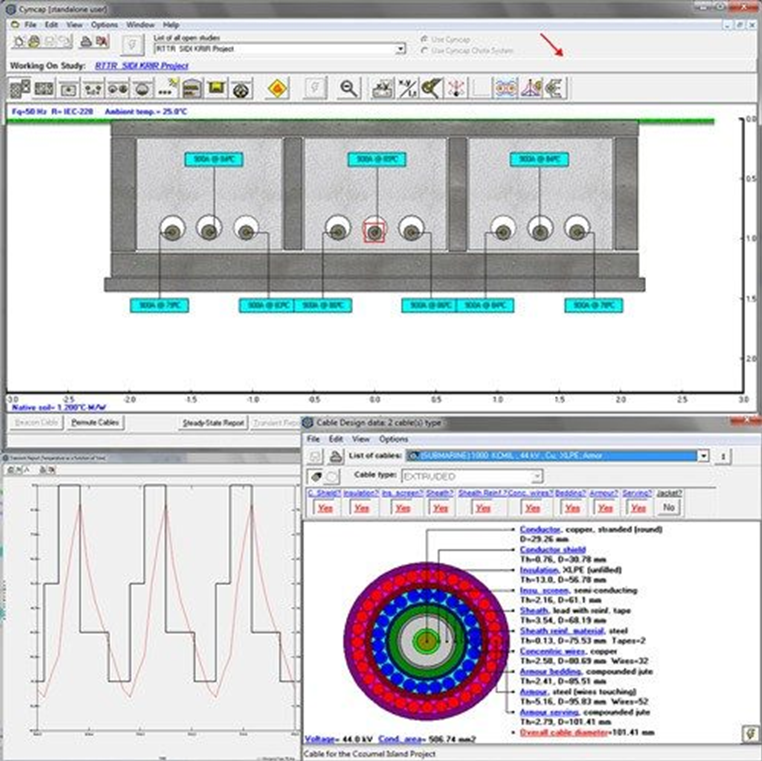Click the Conductor link in cable layer list
The width and height of the screenshot is (762, 761).
pyautogui.click(x=541, y=529)
